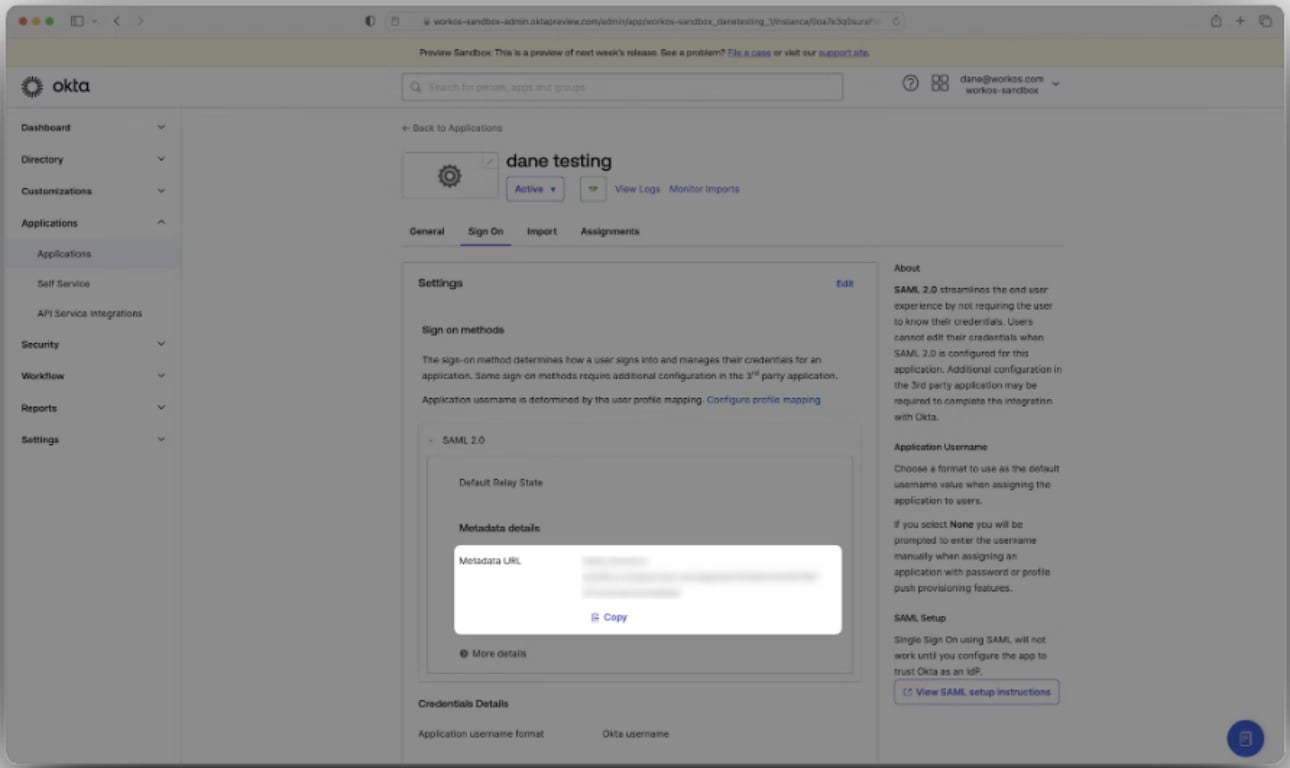This screenshot has width=1290, height=768.
Task: Click the Safari share icon
Action: [x=1216, y=21]
